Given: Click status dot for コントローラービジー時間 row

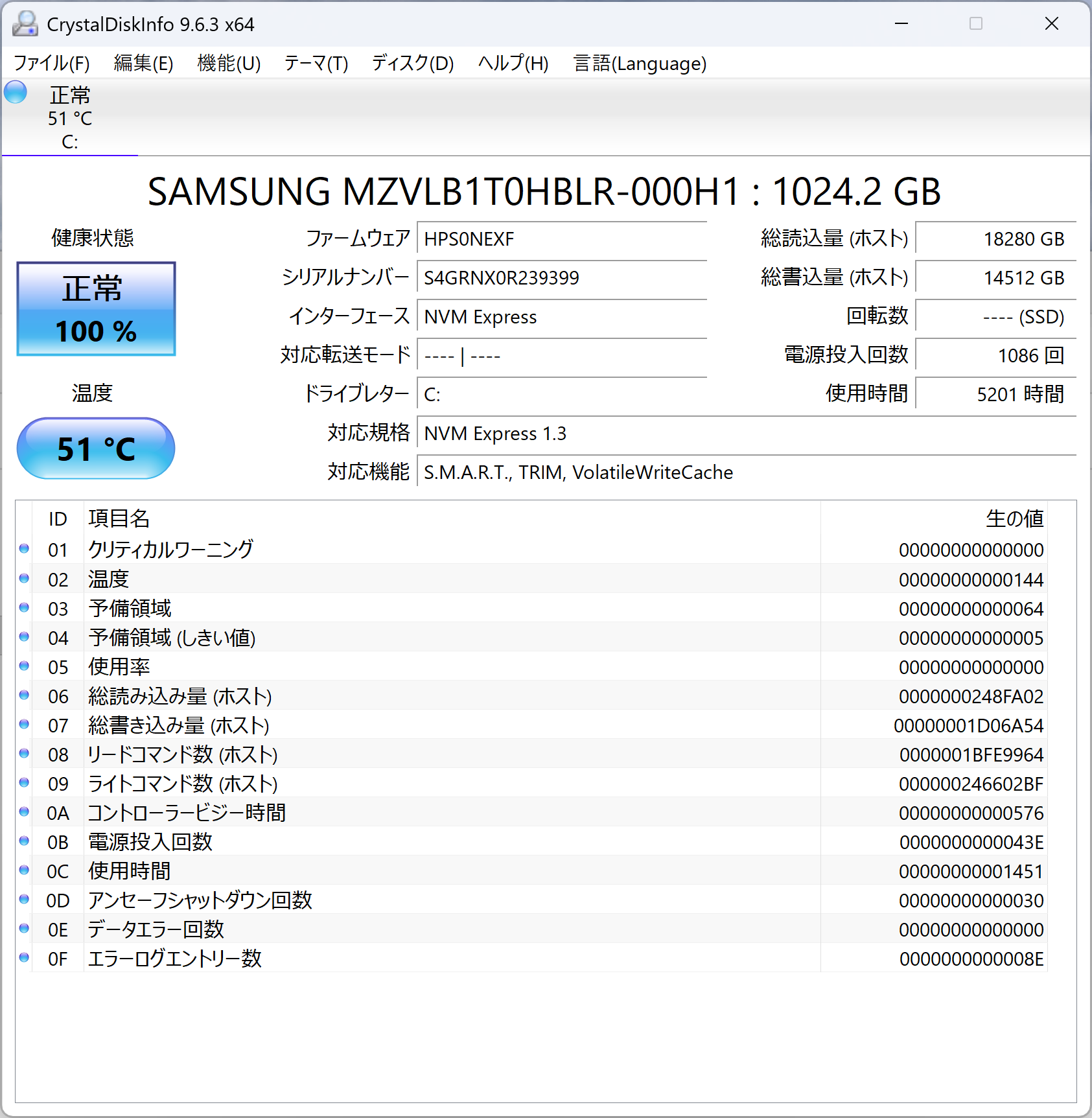Looking at the screenshot, I should tap(24, 811).
